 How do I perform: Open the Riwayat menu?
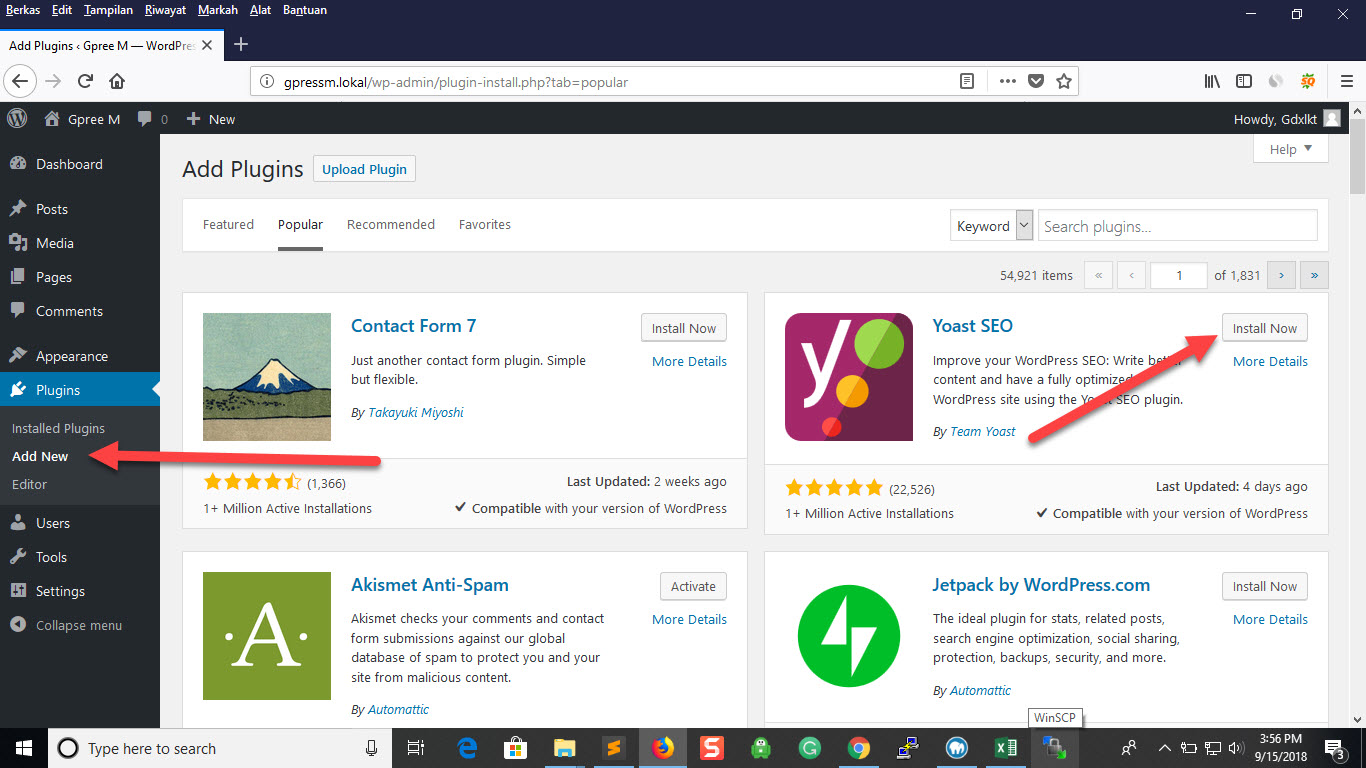click(165, 10)
